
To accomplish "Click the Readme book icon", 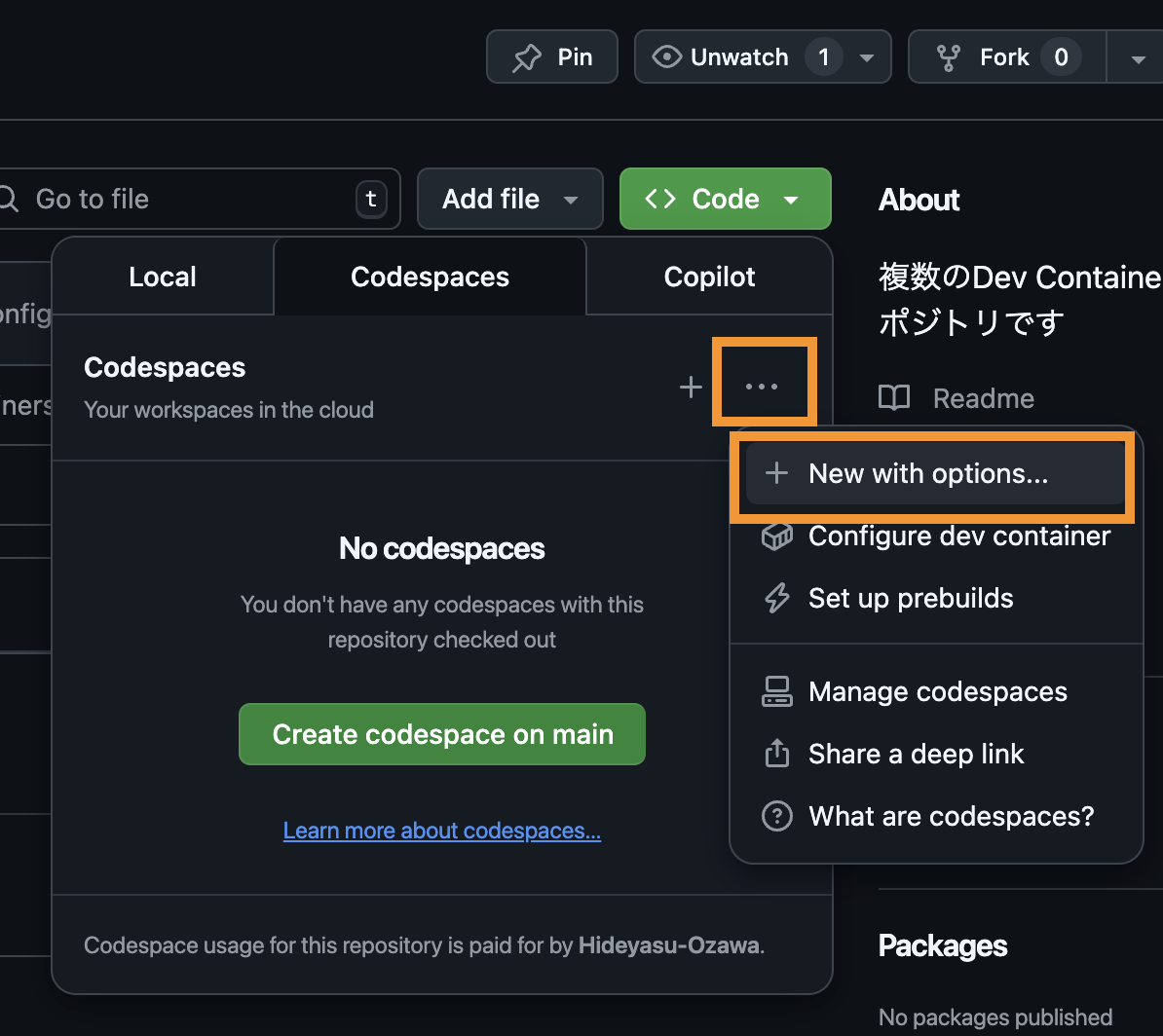I will pos(894,398).
